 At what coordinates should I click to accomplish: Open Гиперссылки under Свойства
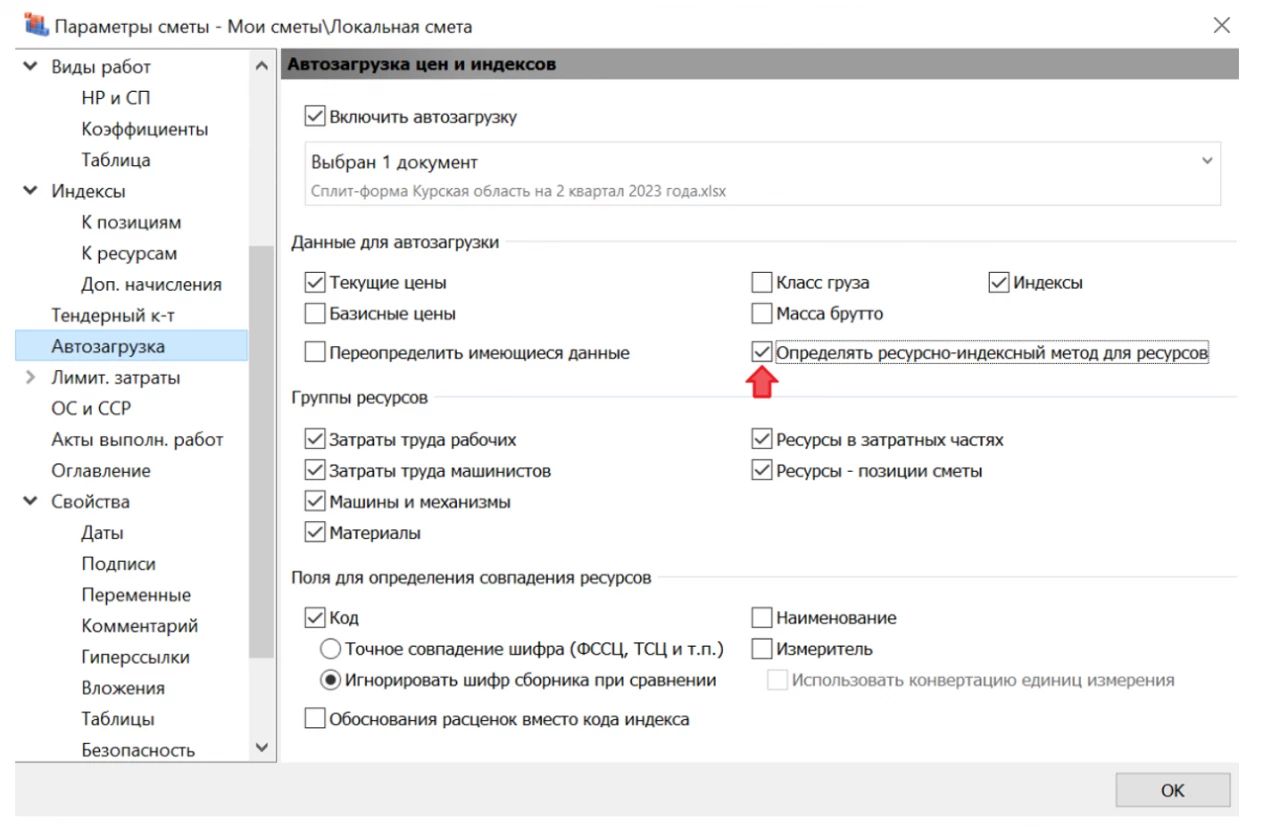(135, 657)
